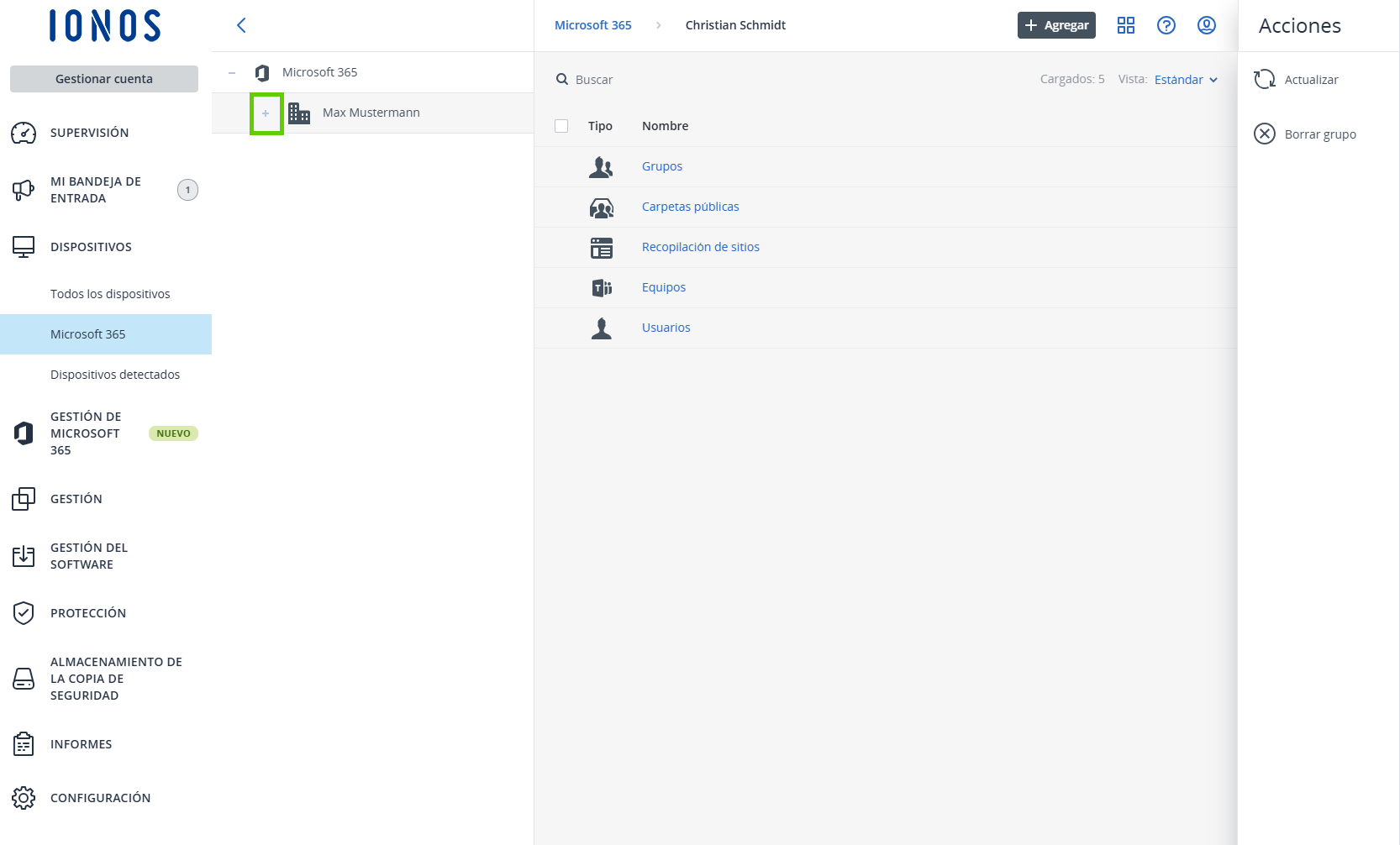Open Dispositivos detectados in the sidebar
Image resolution: width=1400 pixels, height=845 pixels.
[x=115, y=375]
